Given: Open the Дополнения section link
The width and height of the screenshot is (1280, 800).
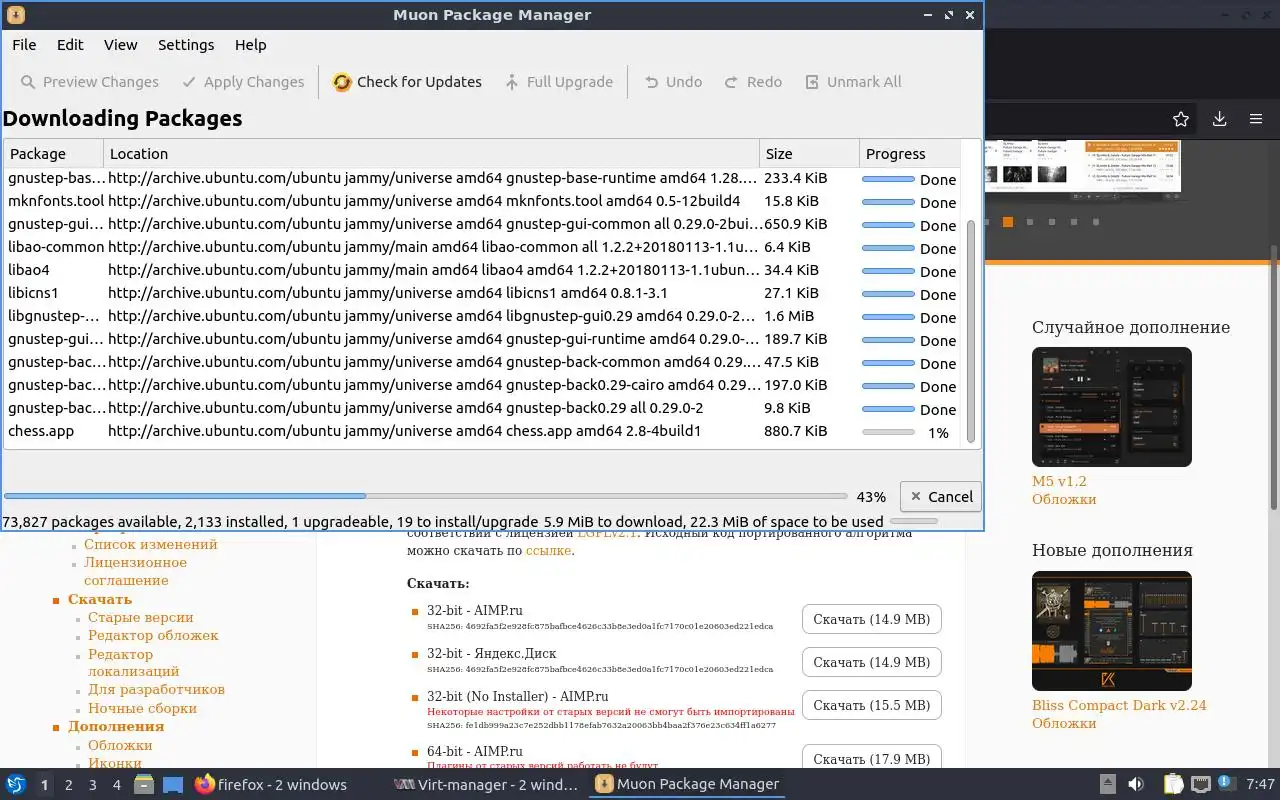Looking at the screenshot, I should (116, 726).
